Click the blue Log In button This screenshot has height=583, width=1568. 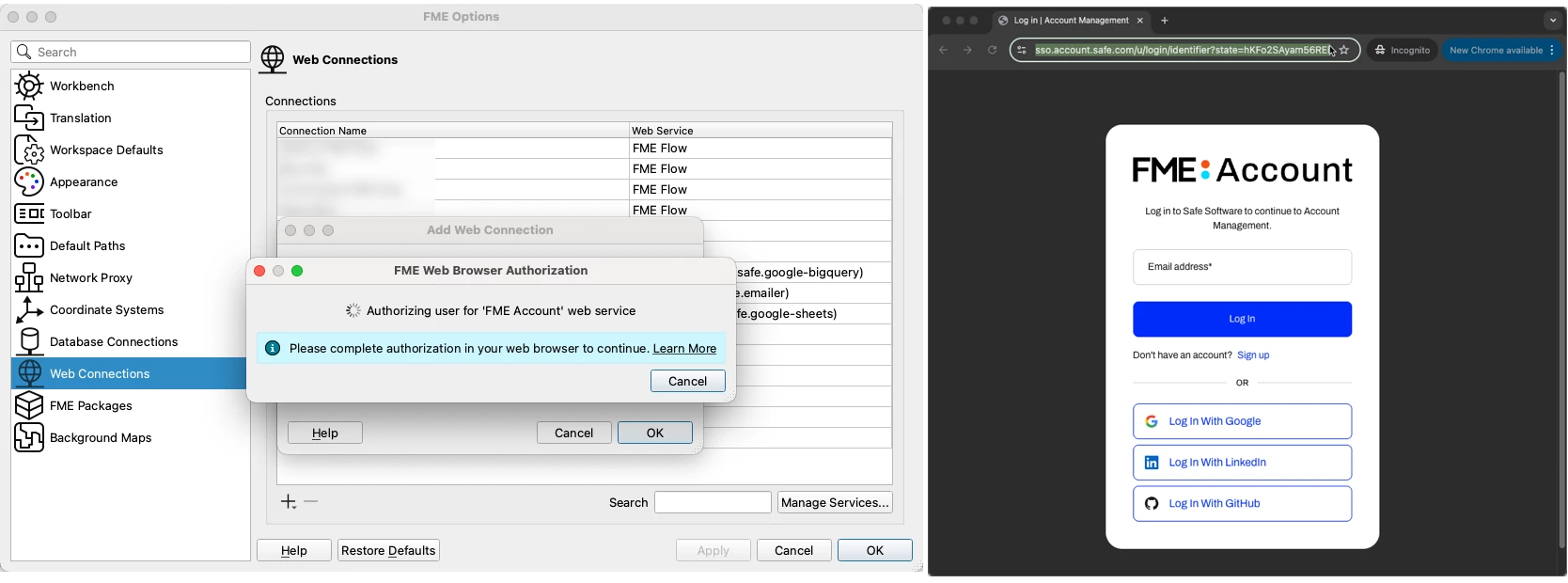point(1242,319)
